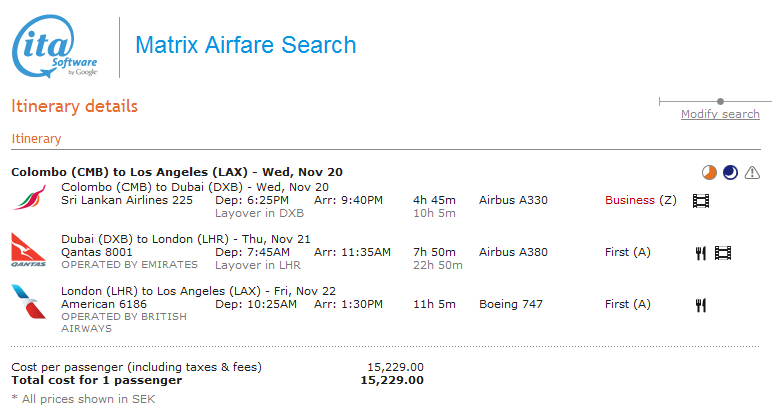Click the film icon on the Qantas 8001 flight
The width and height of the screenshot is (772, 406).
click(x=723, y=253)
